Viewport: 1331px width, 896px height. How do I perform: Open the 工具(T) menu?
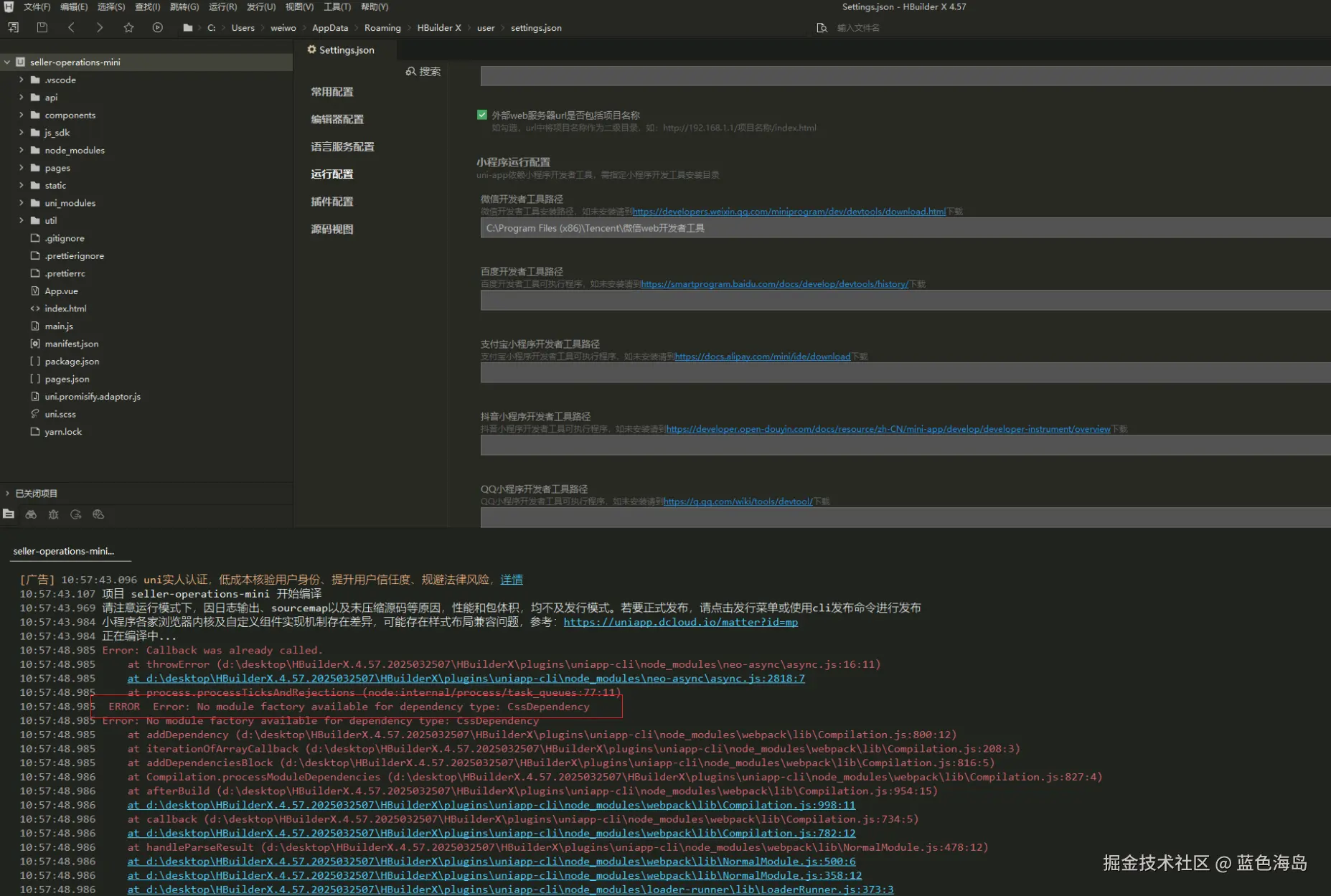[x=337, y=6]
